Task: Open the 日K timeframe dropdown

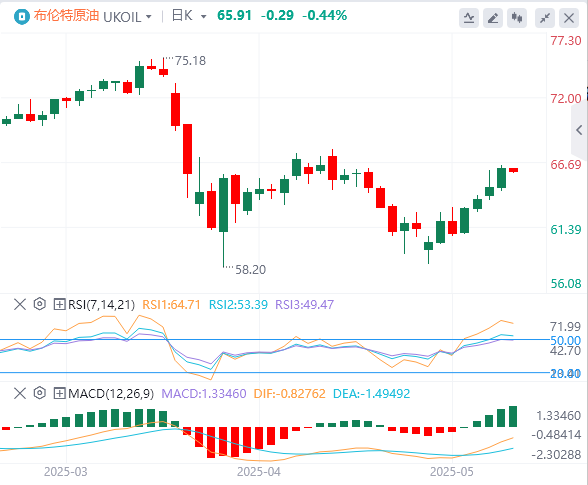Action: 189,16
